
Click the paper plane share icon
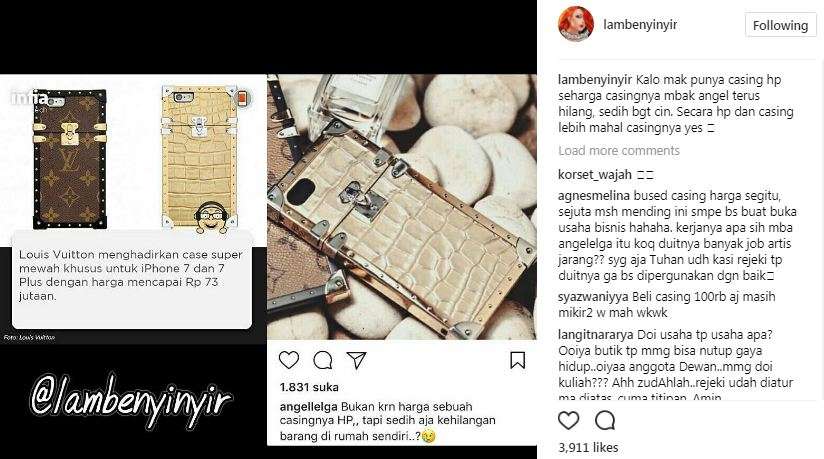click(356, 360)
